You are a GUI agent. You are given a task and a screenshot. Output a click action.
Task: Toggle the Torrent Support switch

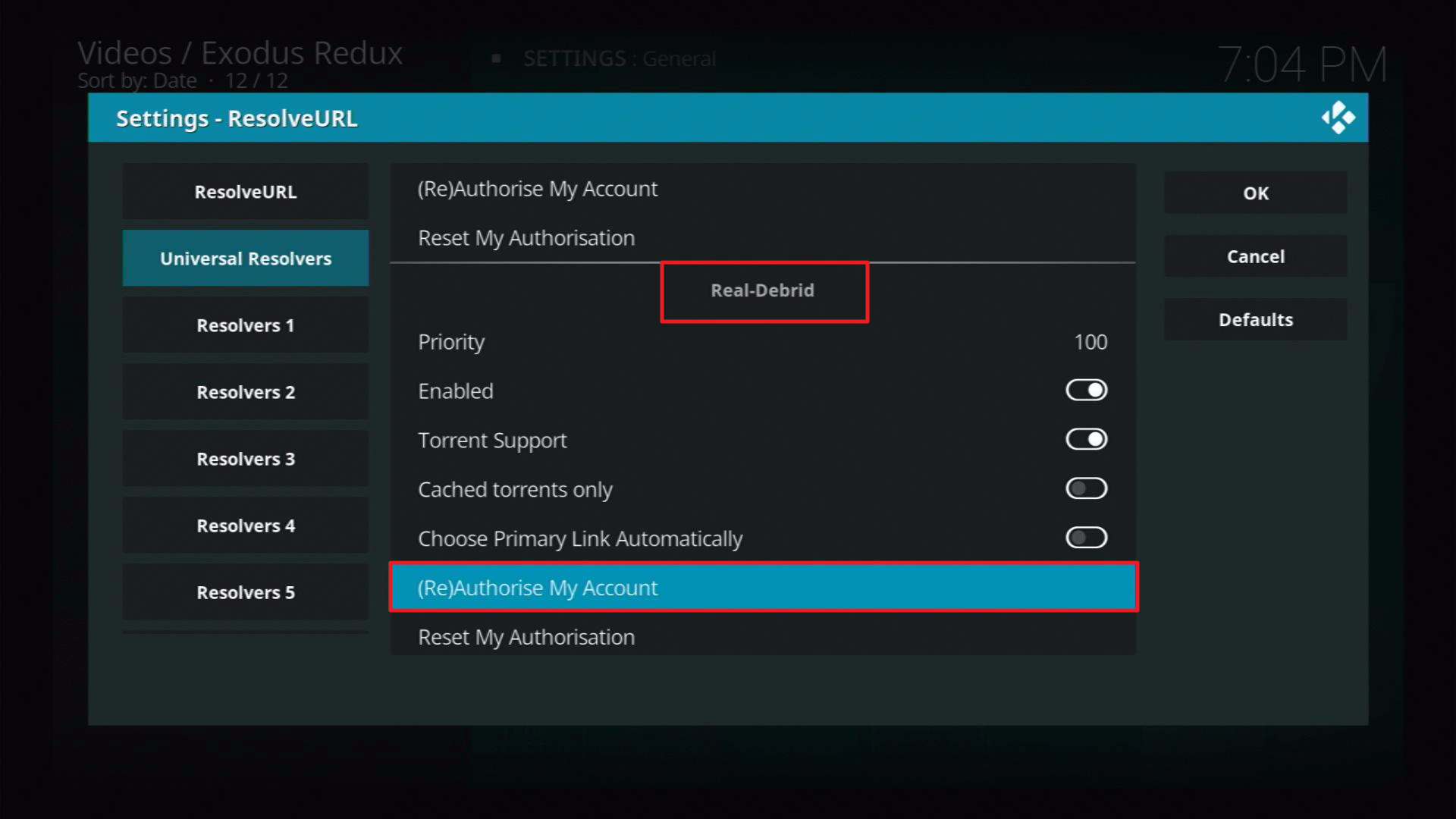pos(1086,440)
